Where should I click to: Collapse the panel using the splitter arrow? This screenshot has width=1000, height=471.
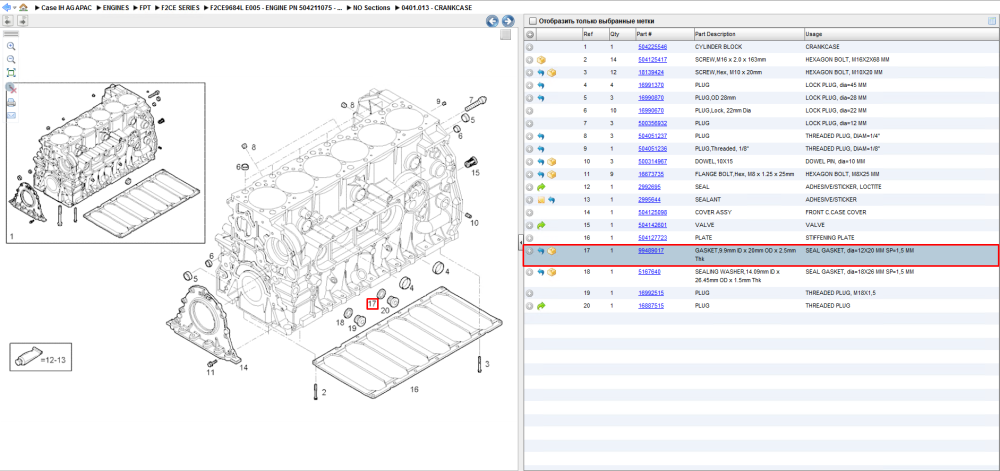(520, 240)
